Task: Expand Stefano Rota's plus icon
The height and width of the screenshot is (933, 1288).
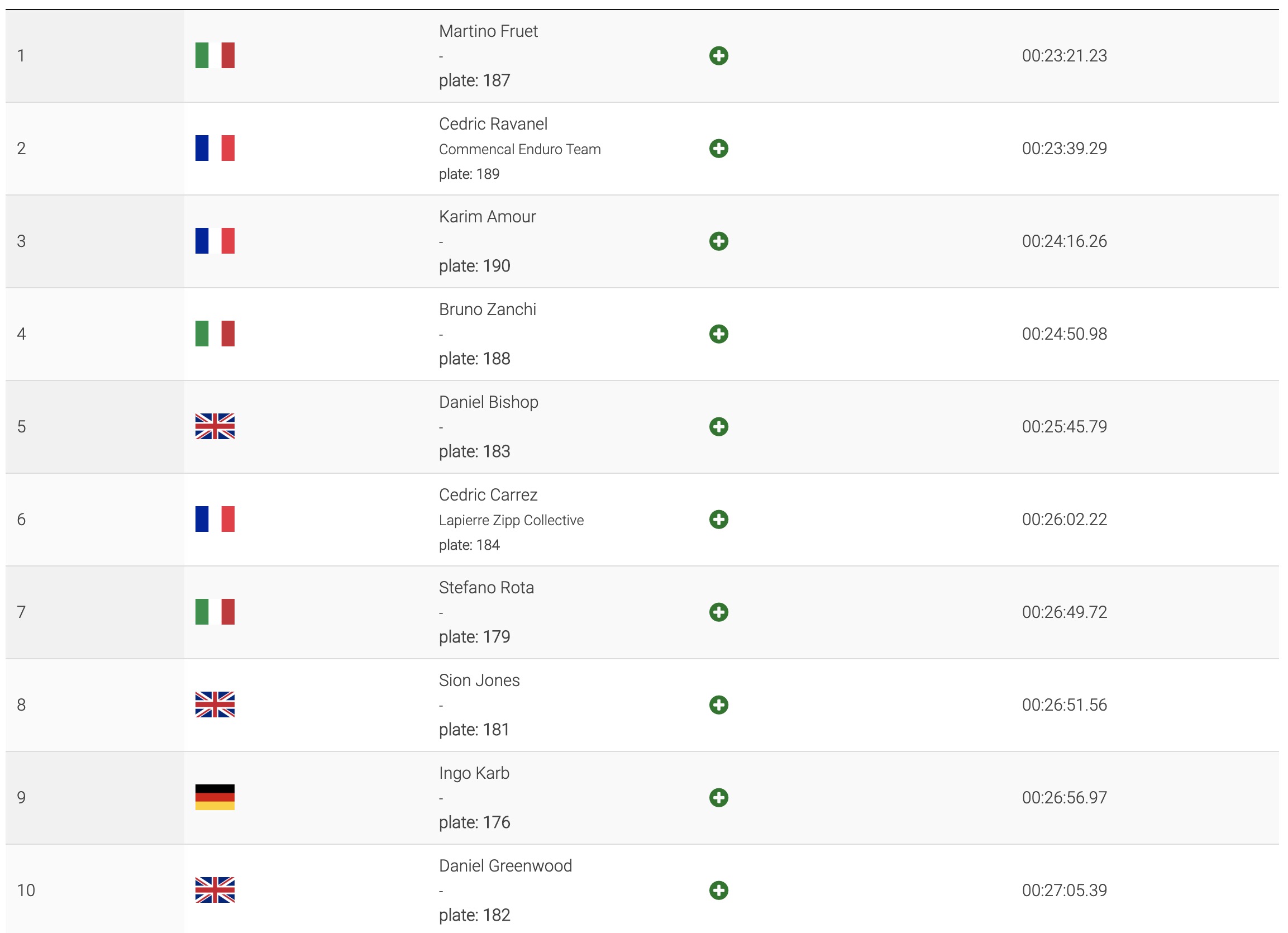Action: click(718, 612)
